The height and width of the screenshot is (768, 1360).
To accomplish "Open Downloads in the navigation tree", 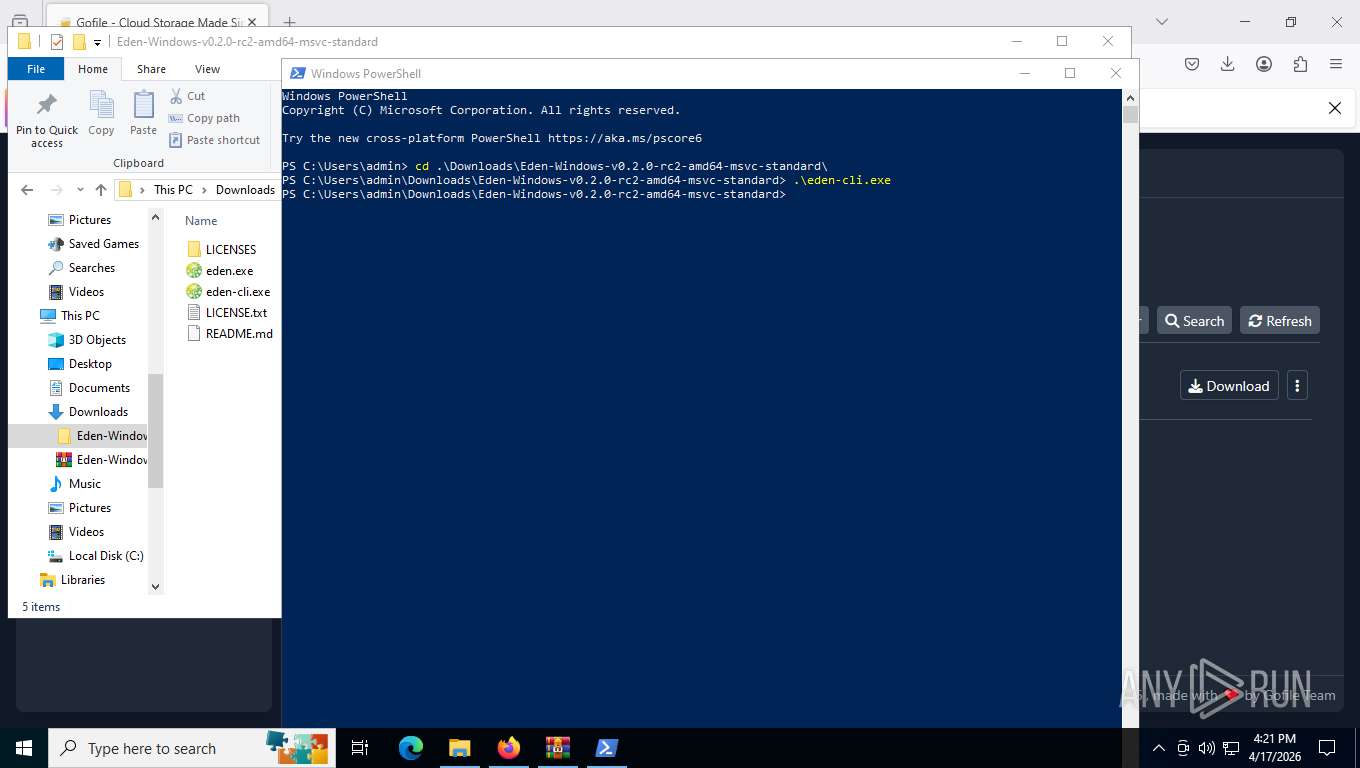I will click(x=88, y=412).
